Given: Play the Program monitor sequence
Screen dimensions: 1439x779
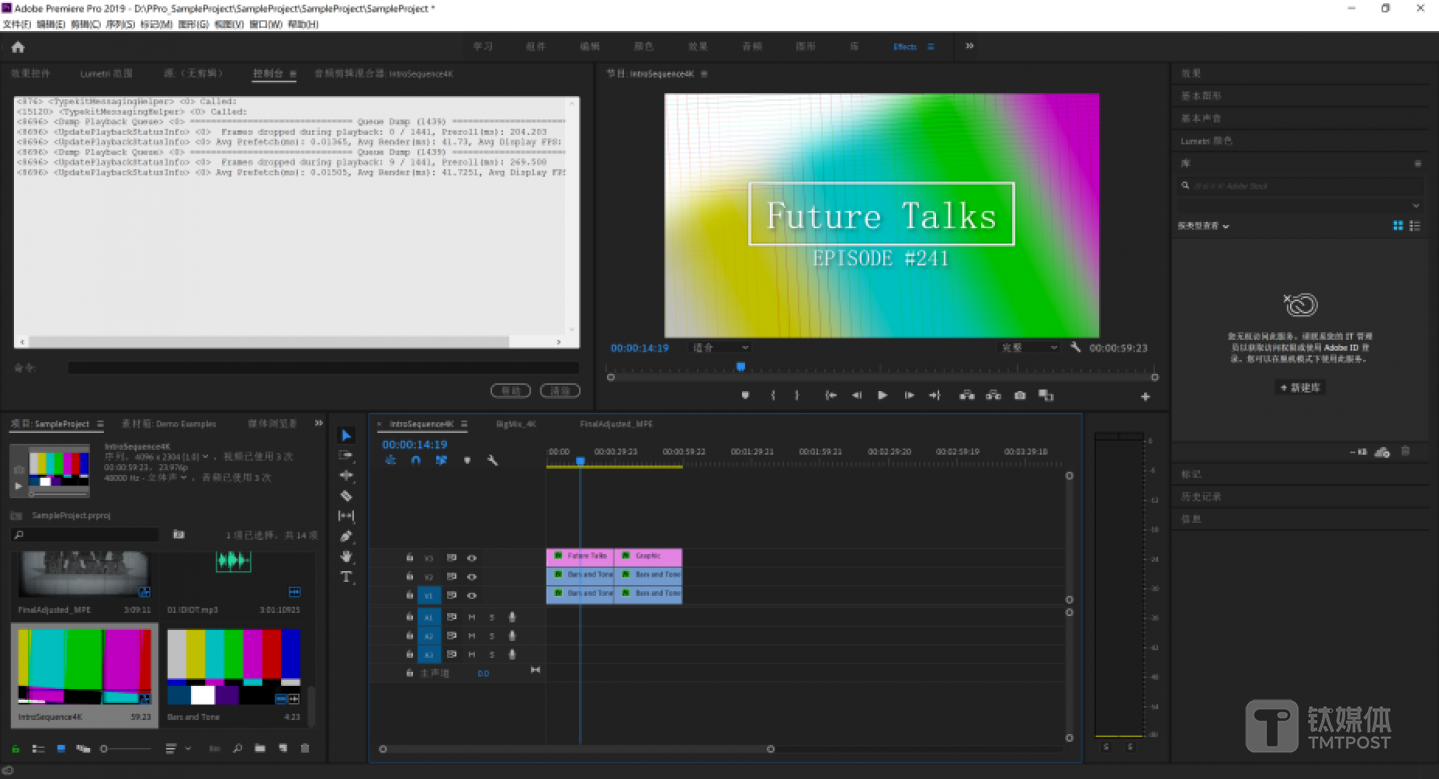Looking at the screenshot, I should point(882,395).
